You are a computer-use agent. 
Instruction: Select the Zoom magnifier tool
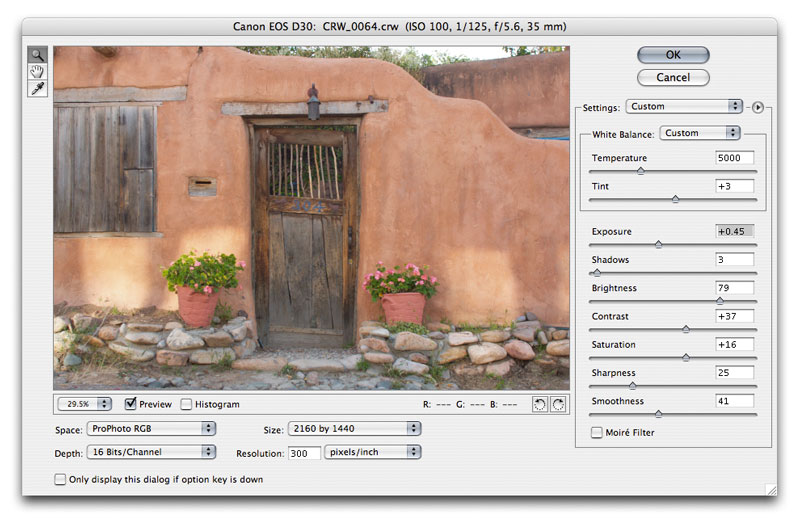pyautogui.click(x=38, y=56)
